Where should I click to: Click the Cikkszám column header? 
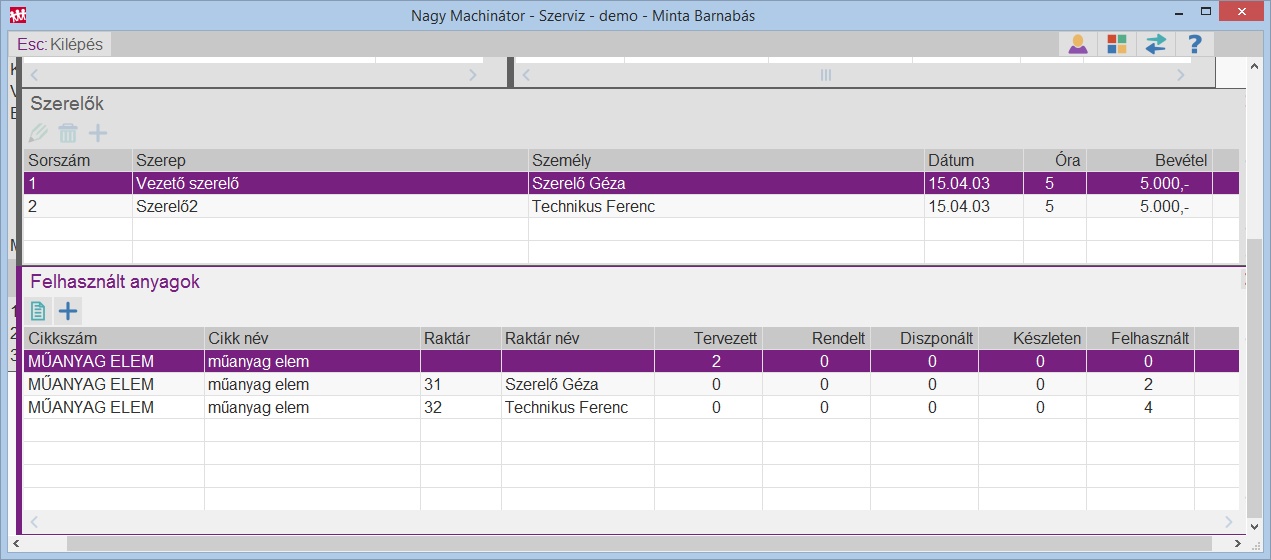click(114, 338)
